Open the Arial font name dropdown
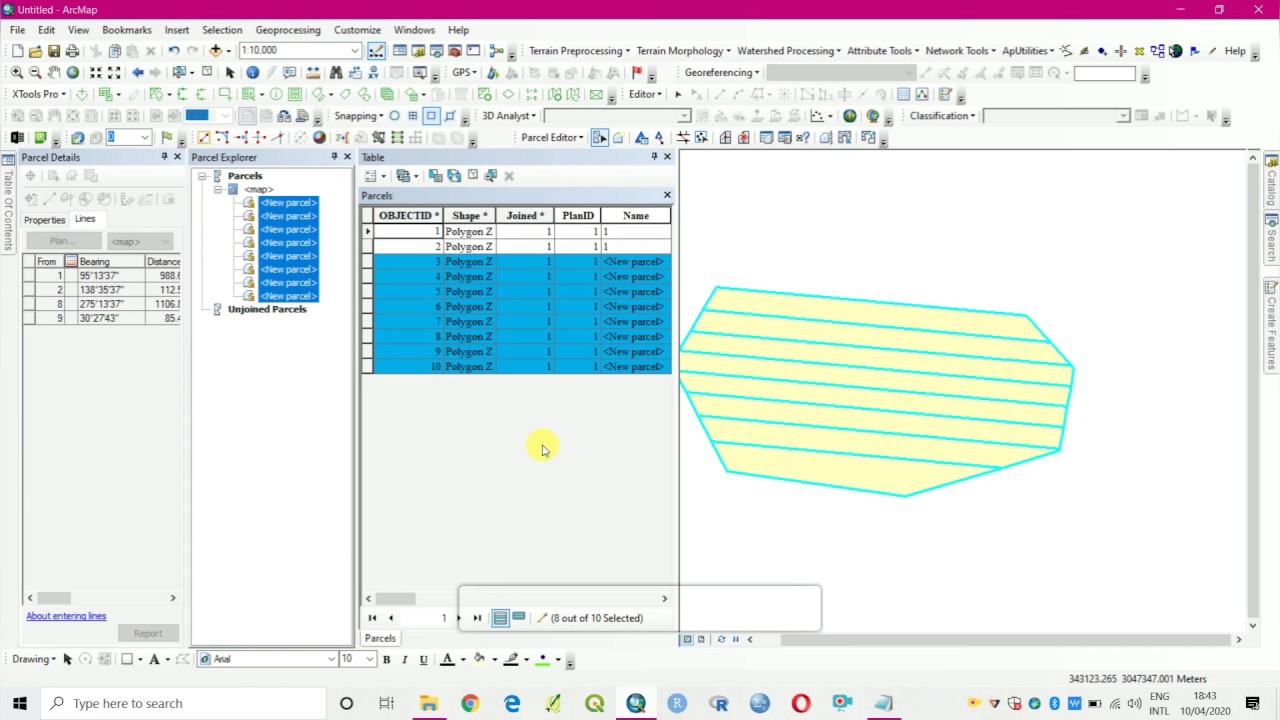The image size is (1280, 720). click(x=331, y=660)
